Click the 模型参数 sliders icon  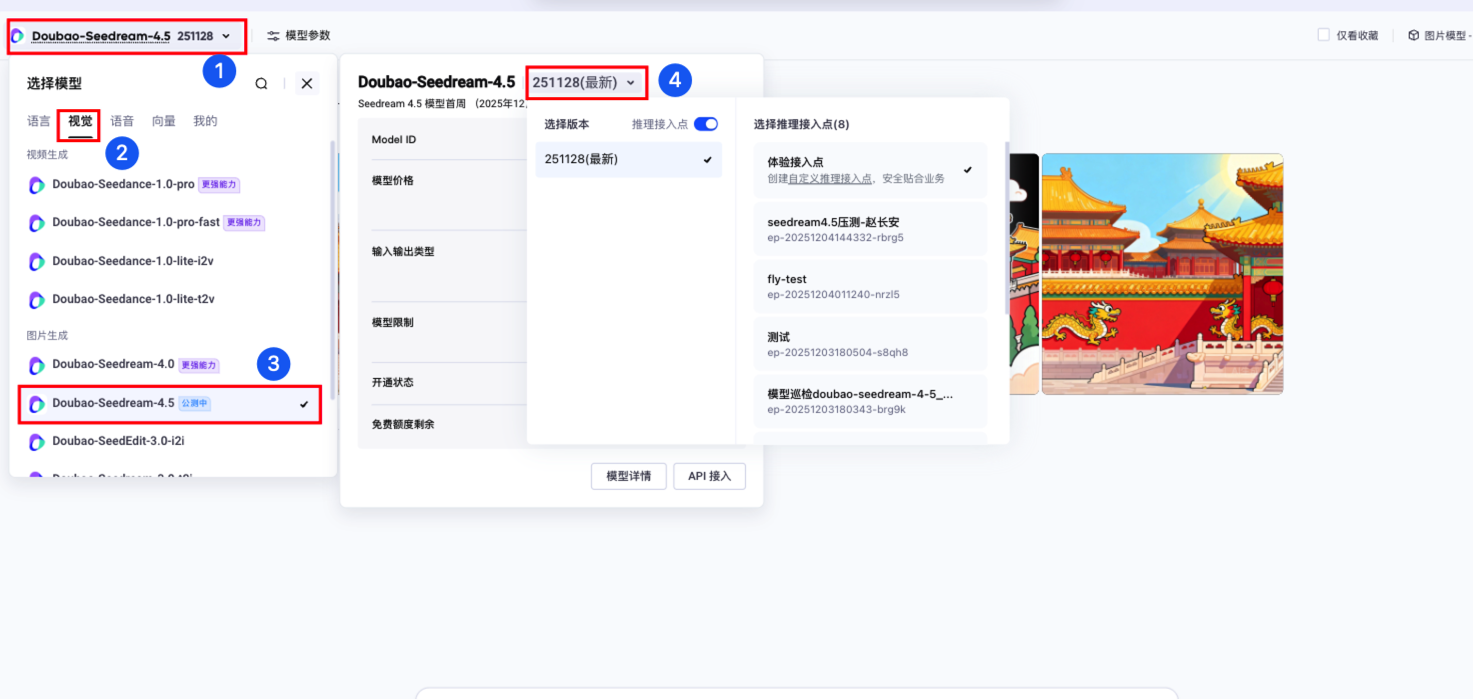tap(273, 36)
